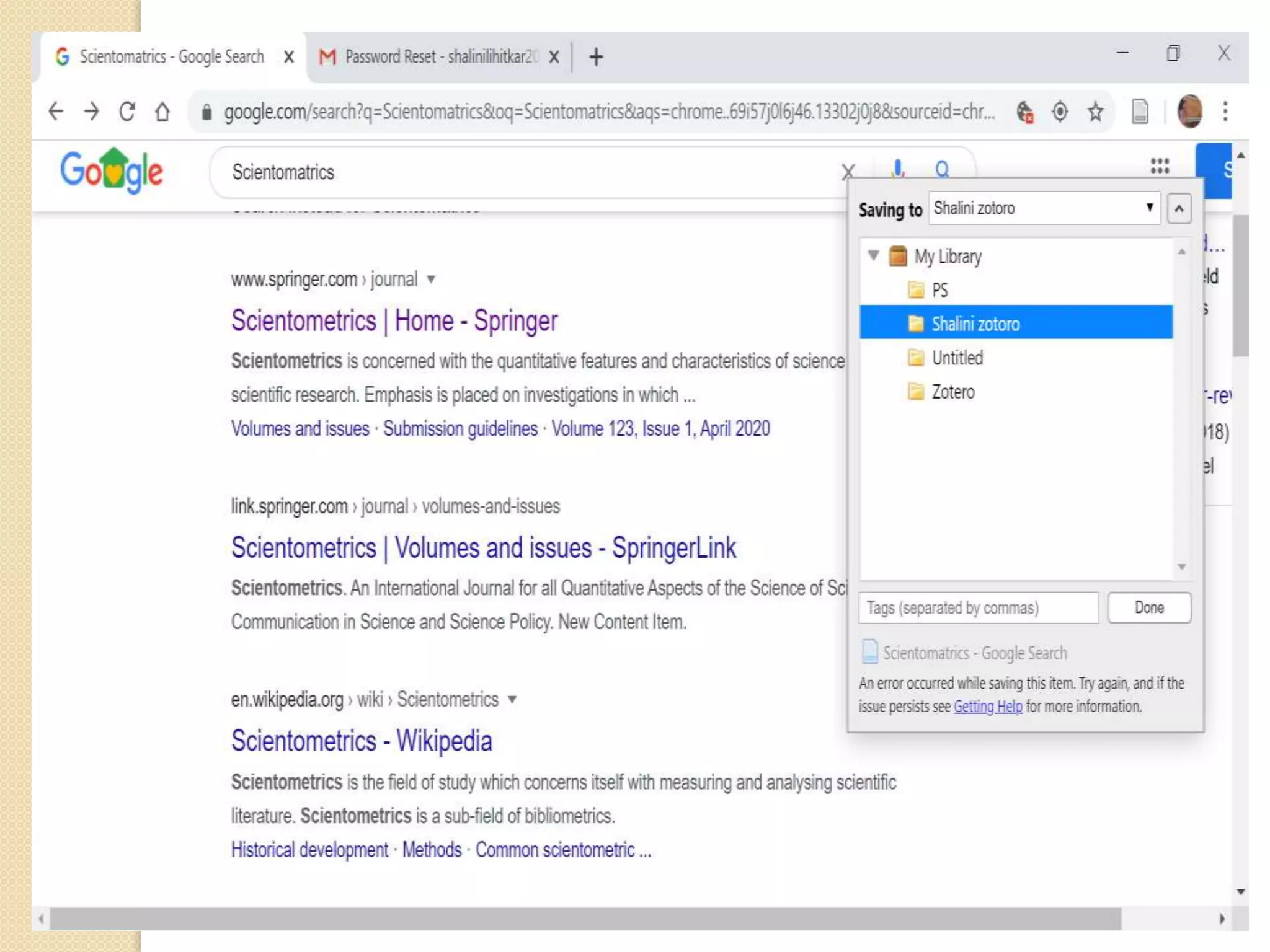Select the PS collection folder

tap(939, 290)
